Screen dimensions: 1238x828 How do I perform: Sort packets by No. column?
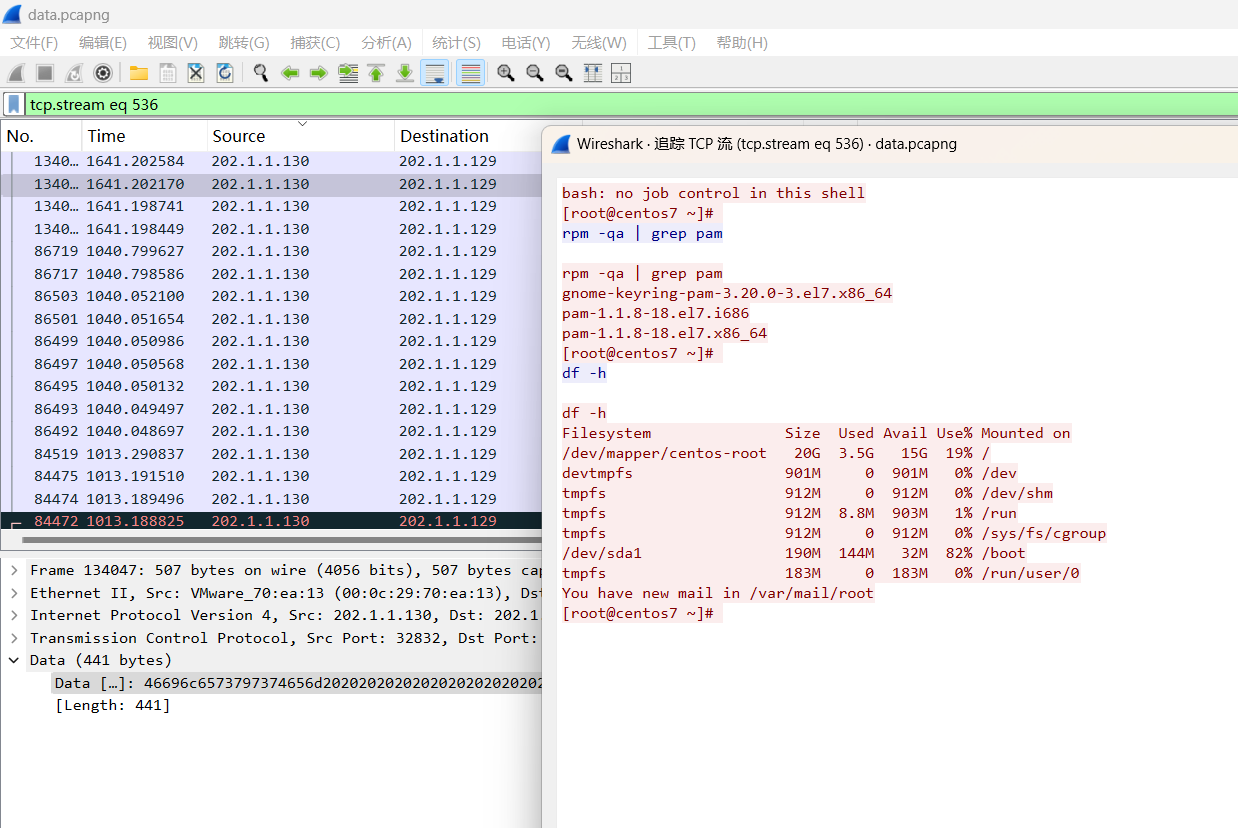click(41, 136)
